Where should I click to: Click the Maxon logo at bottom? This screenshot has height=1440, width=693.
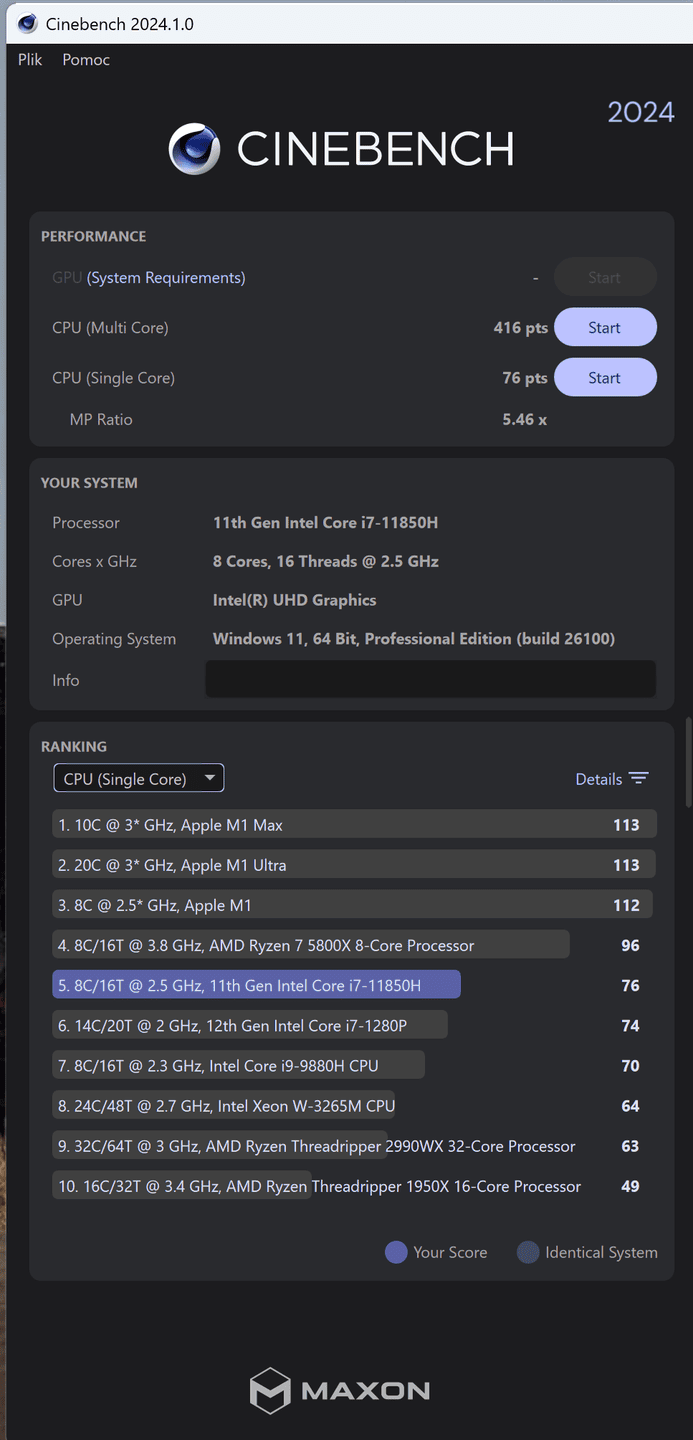(340, 1390)
